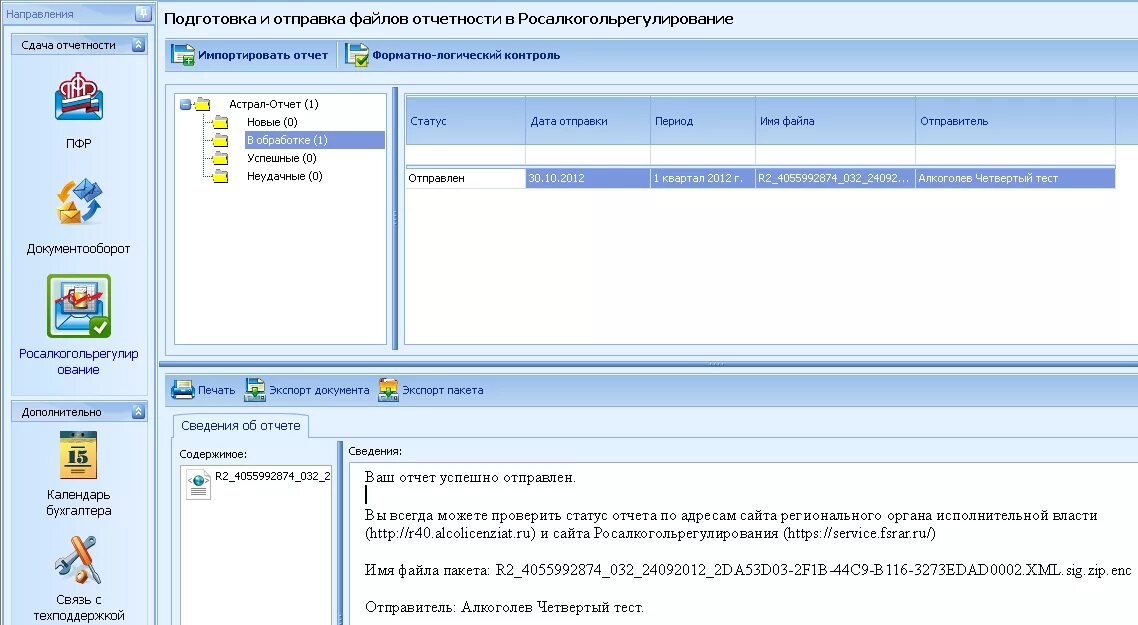Screen dimensions: 1138x625
Task: Collapse the Дополнительно group
Action: (x=138, y=412)
